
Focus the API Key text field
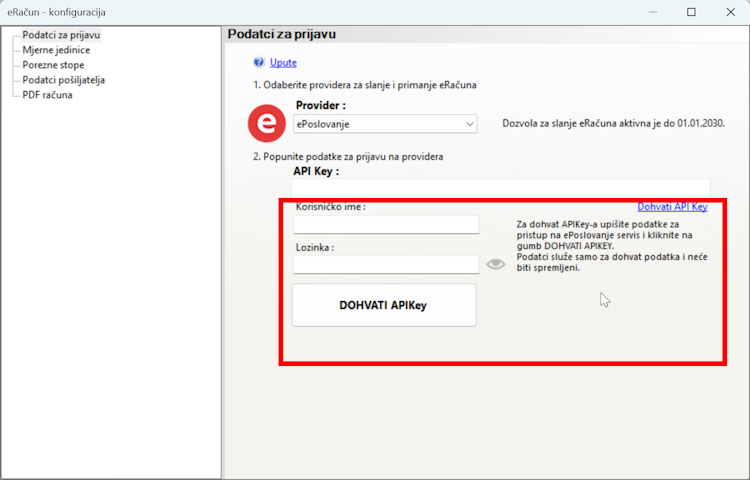click(x=500, y=187)
